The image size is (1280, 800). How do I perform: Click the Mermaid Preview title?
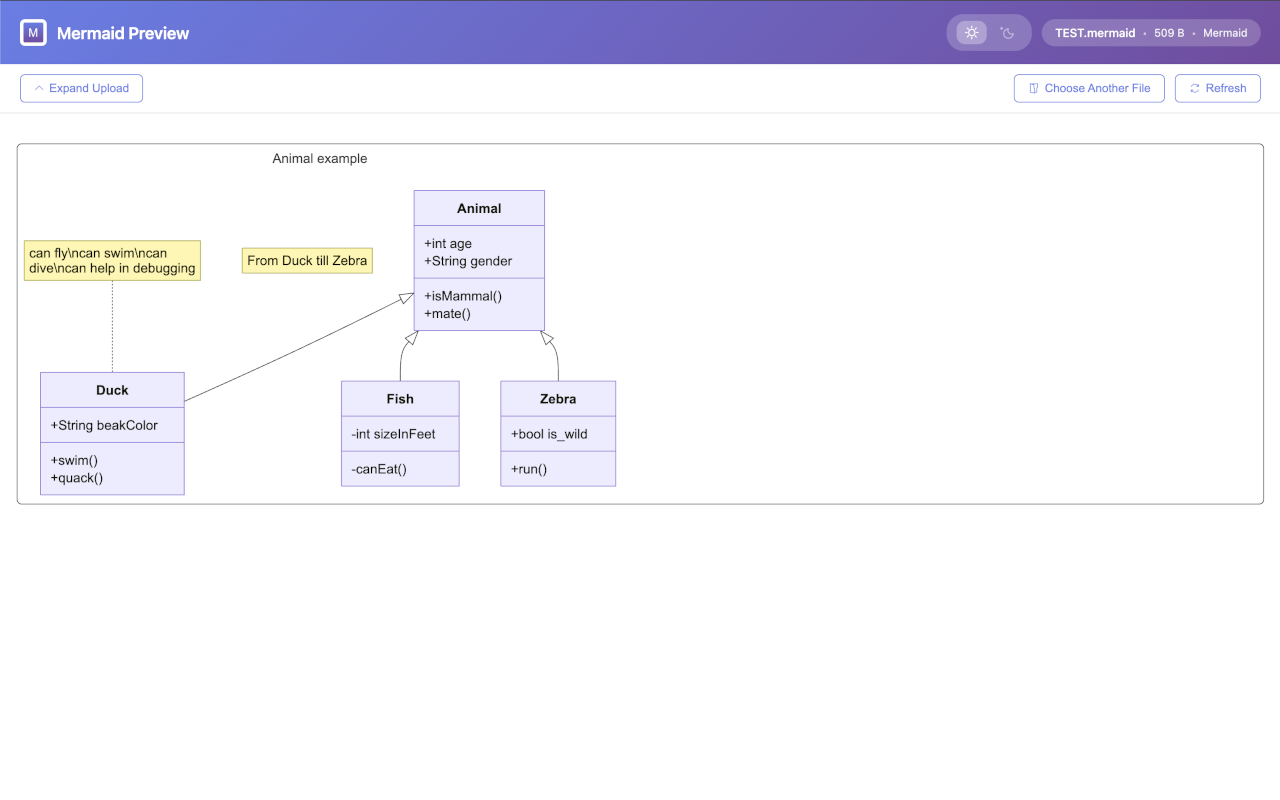coord(123,33)
